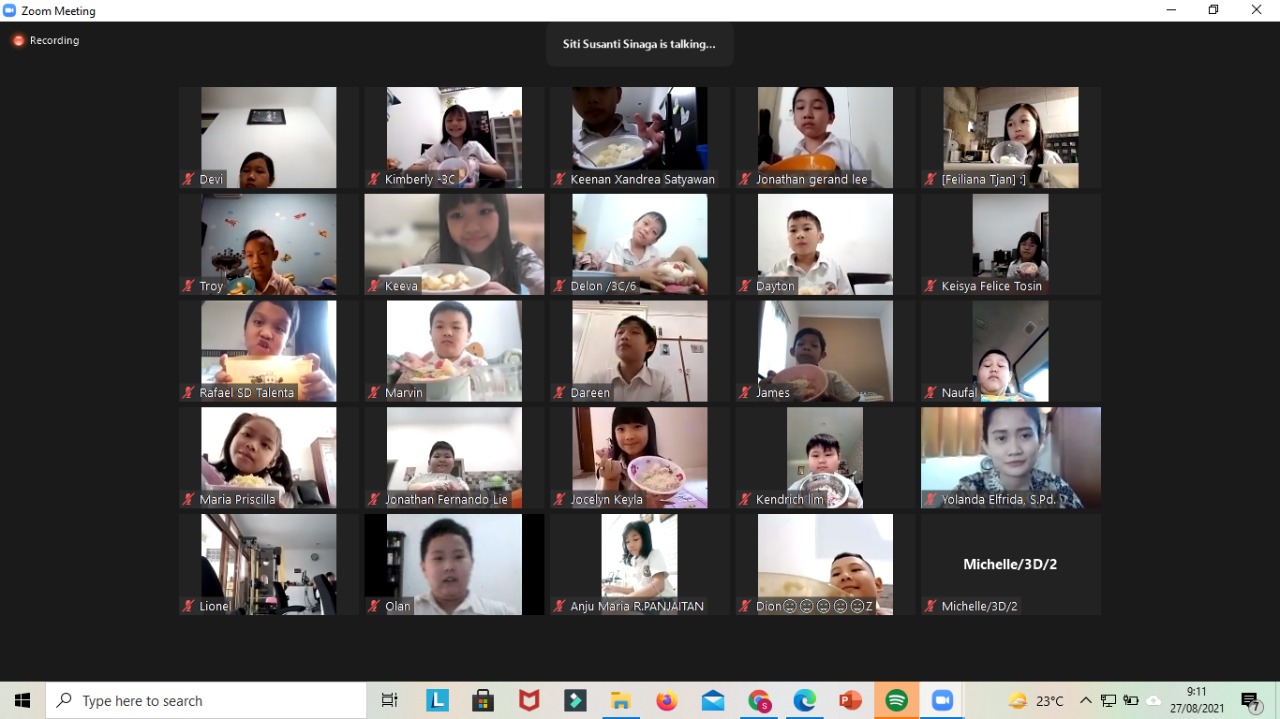1280x719 pixels.
Task: Click the muted mic icon next to Keenan Xandrea Satyawan
Action: [x=560, y=180]
